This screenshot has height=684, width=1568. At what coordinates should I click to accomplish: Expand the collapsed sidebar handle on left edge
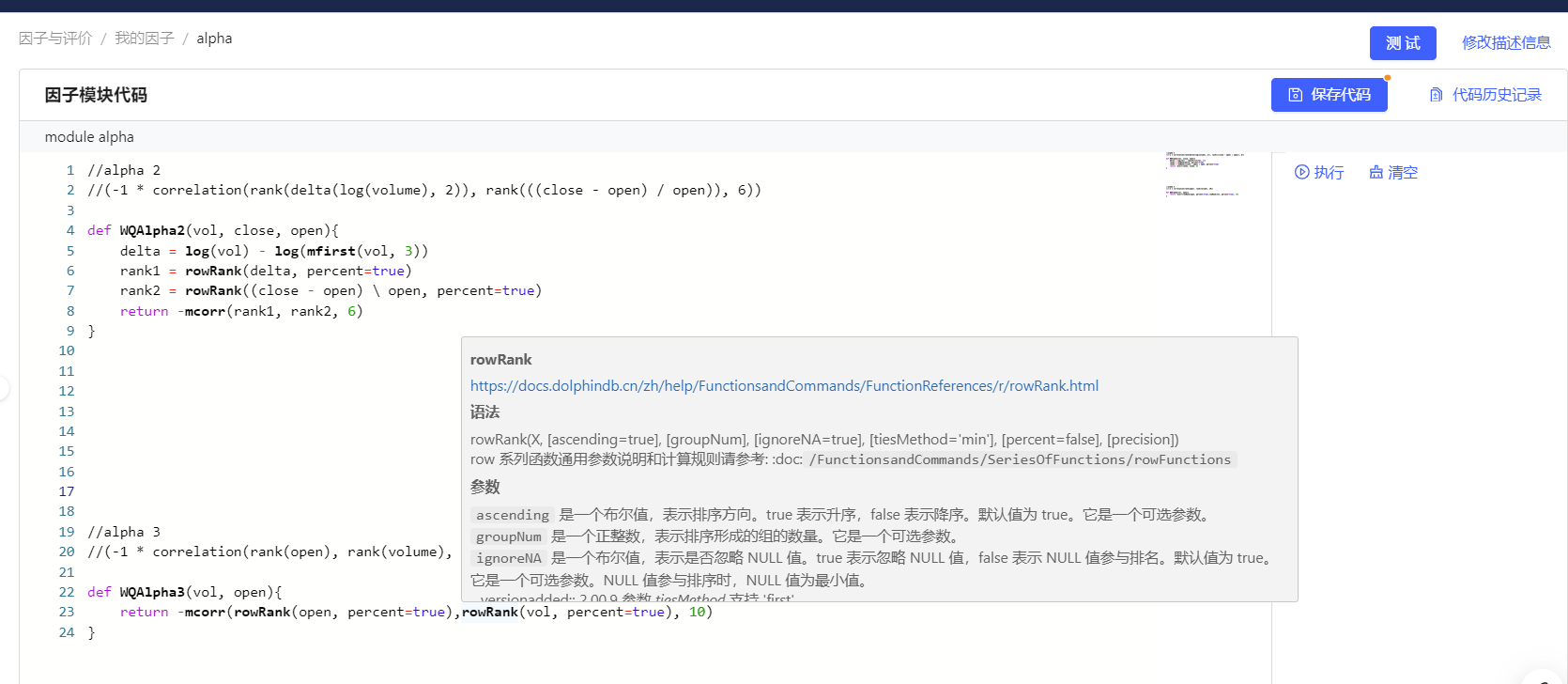pyautogui.click(x=4, y=387)
